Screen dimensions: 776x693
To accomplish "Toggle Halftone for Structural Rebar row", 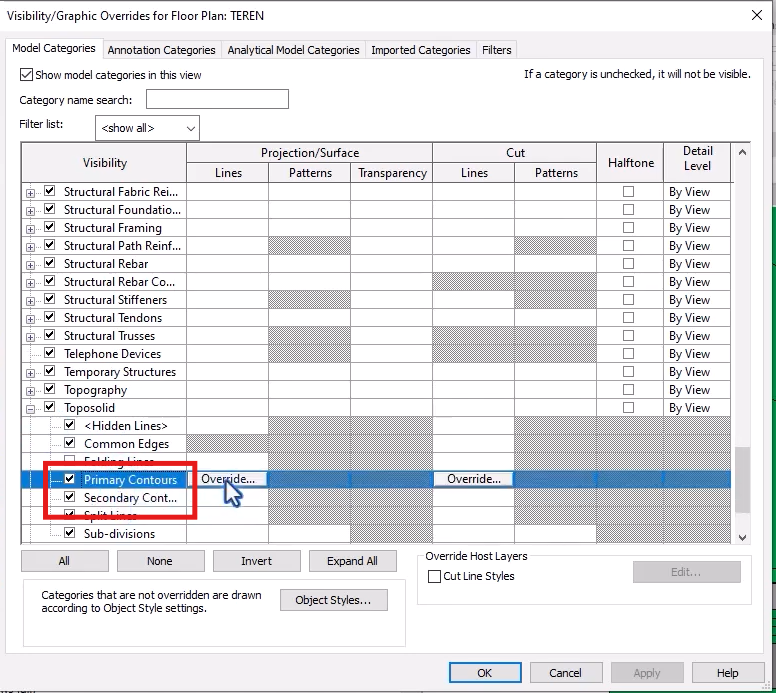I will [x=628, y=264].
